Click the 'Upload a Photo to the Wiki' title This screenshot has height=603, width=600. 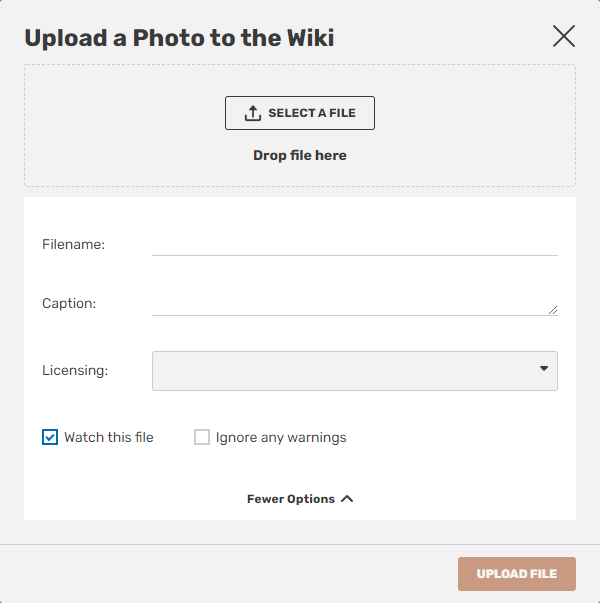179,38
